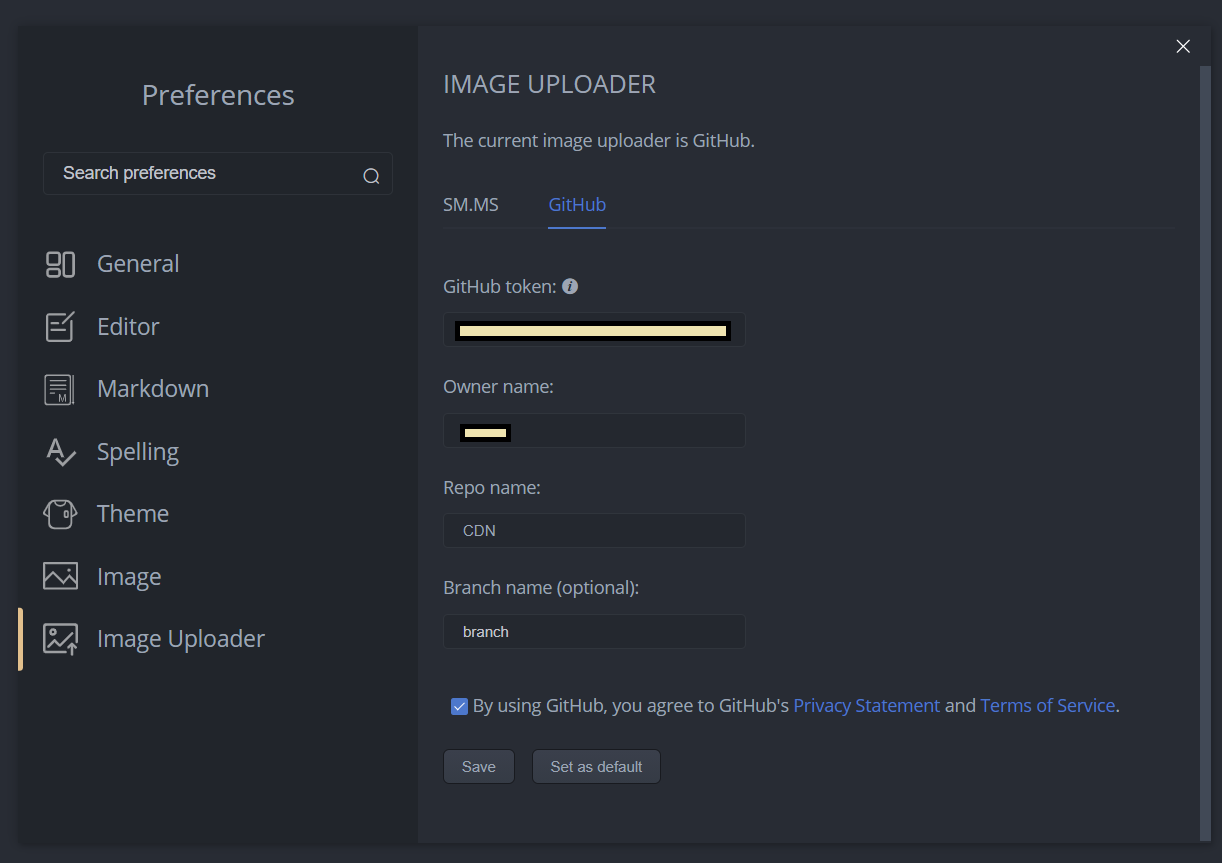
Task: Click the 'Owner name:' label
Action: [498, 387]
